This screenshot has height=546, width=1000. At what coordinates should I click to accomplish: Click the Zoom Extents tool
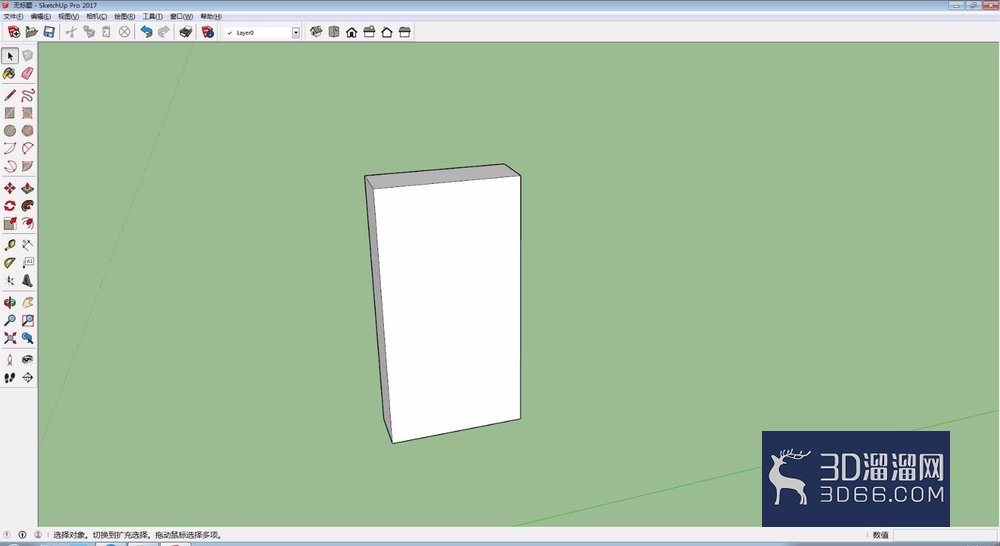(10, 338)
